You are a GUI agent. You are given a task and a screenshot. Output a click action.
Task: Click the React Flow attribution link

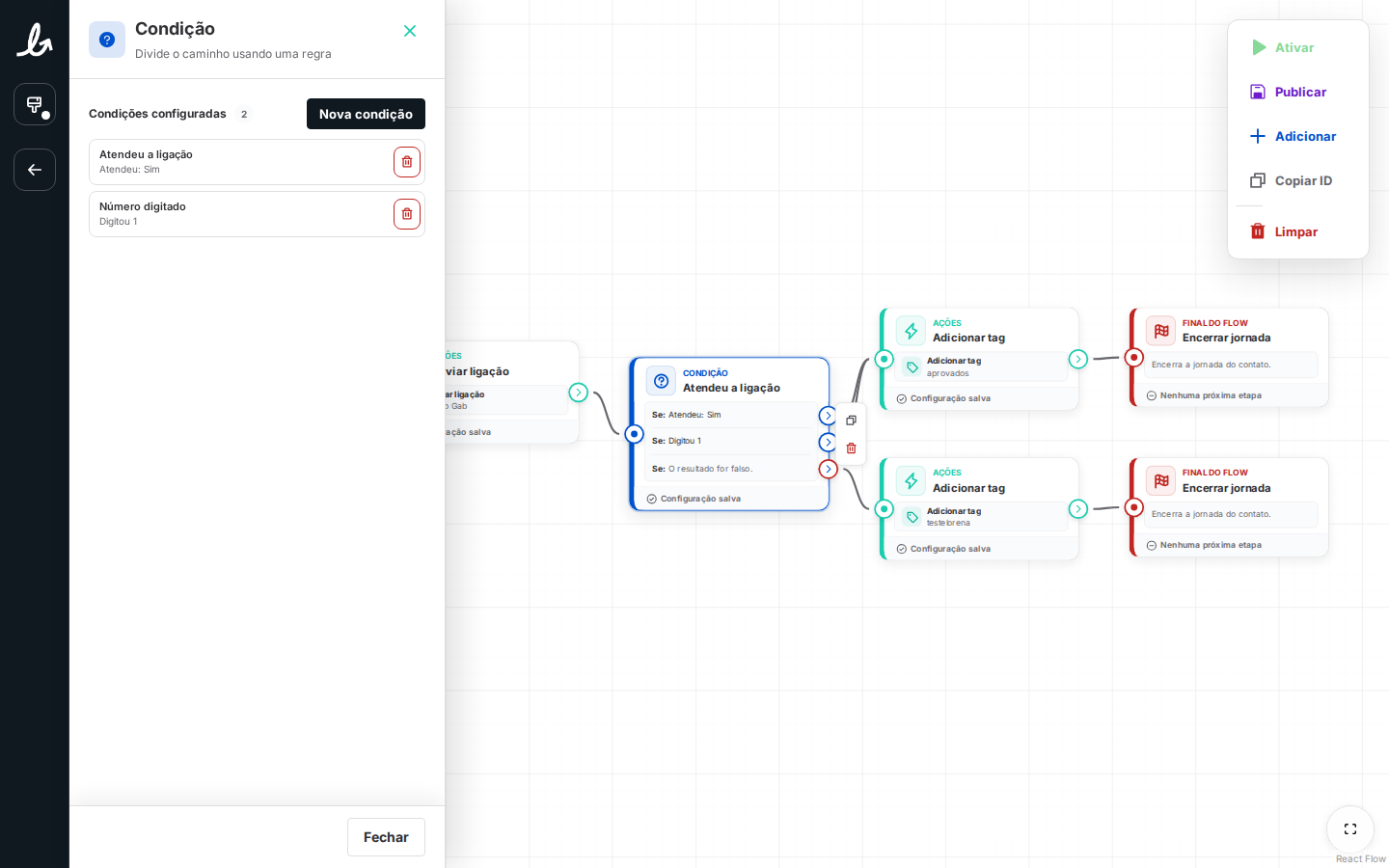(1360, 859)
